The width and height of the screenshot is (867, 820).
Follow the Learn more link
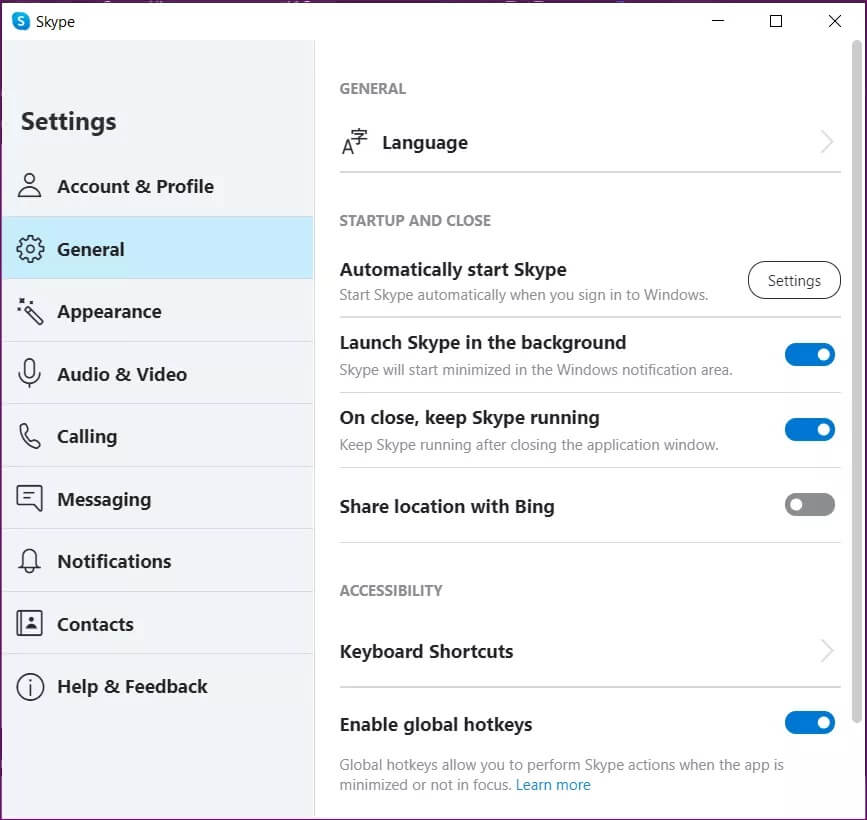coord(553,785)
